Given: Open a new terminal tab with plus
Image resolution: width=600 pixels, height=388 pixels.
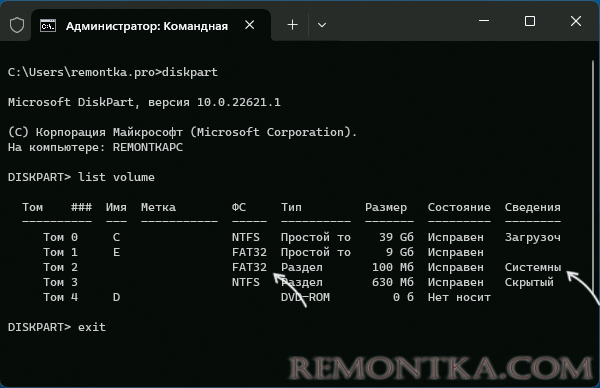Looking at the screenshot, I should pos(293,25).
